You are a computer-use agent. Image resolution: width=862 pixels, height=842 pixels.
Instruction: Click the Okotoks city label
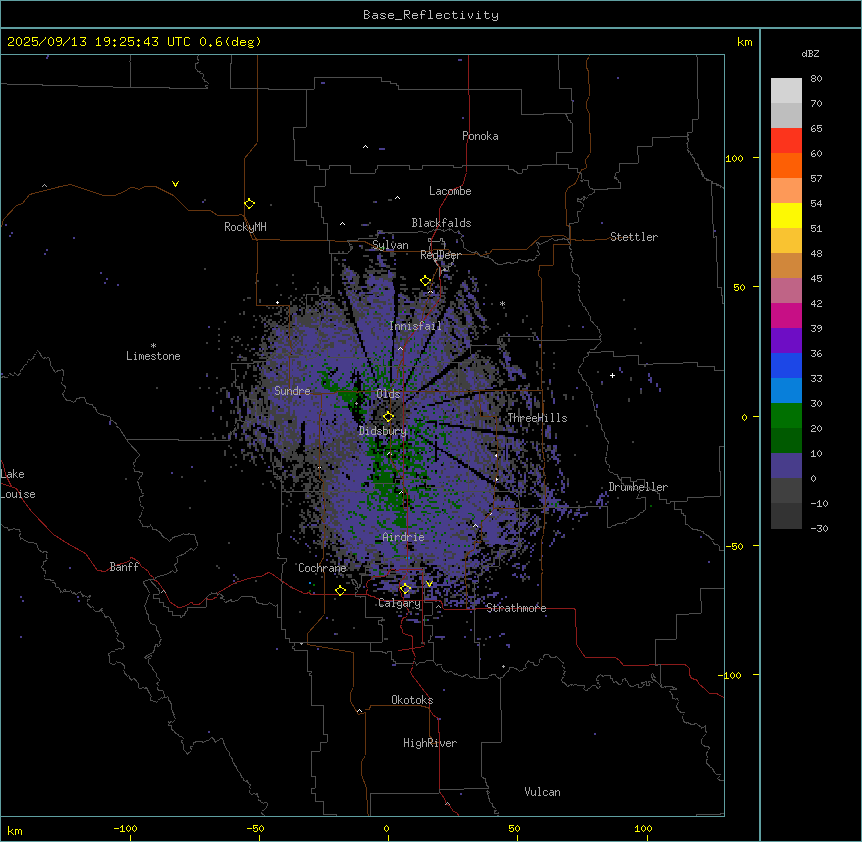(x=412, y=700)
